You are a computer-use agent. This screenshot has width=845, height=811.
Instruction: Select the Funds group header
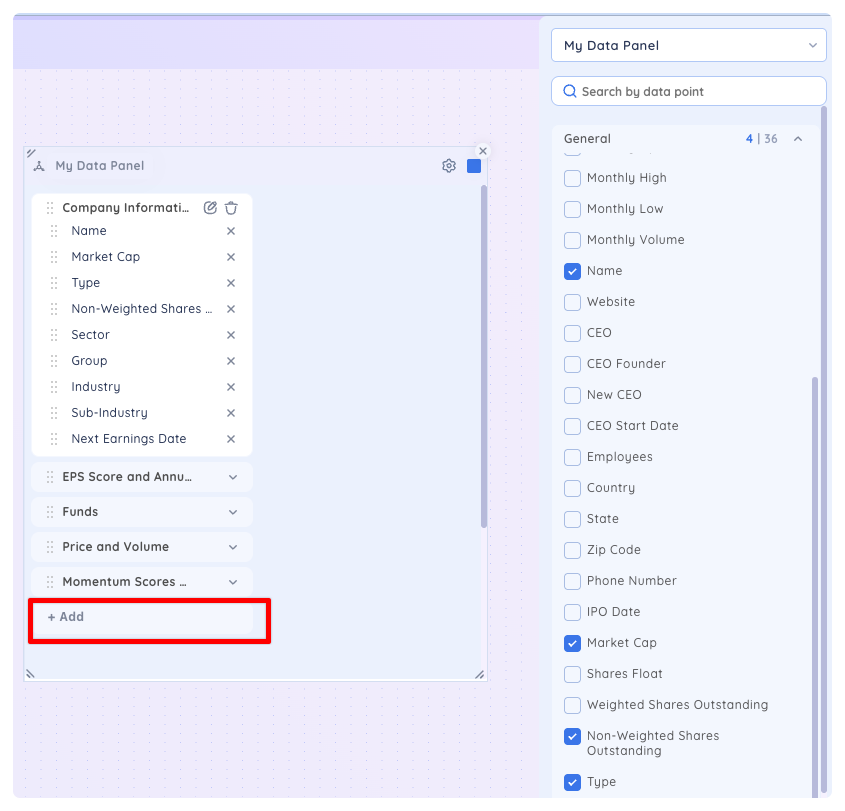tap(142, 512)
